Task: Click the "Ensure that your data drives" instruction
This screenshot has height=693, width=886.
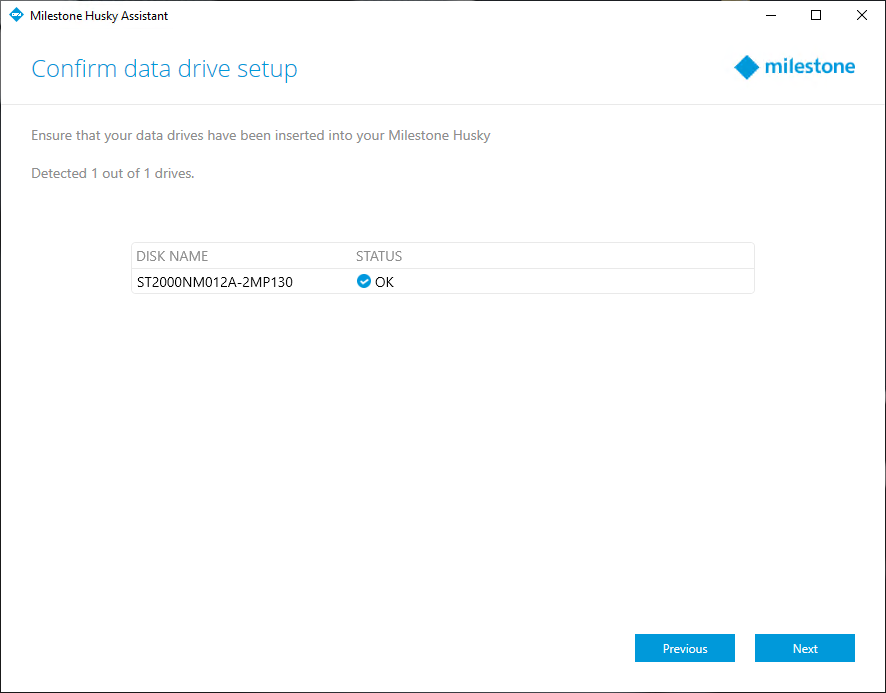Action: pos(260,135)
